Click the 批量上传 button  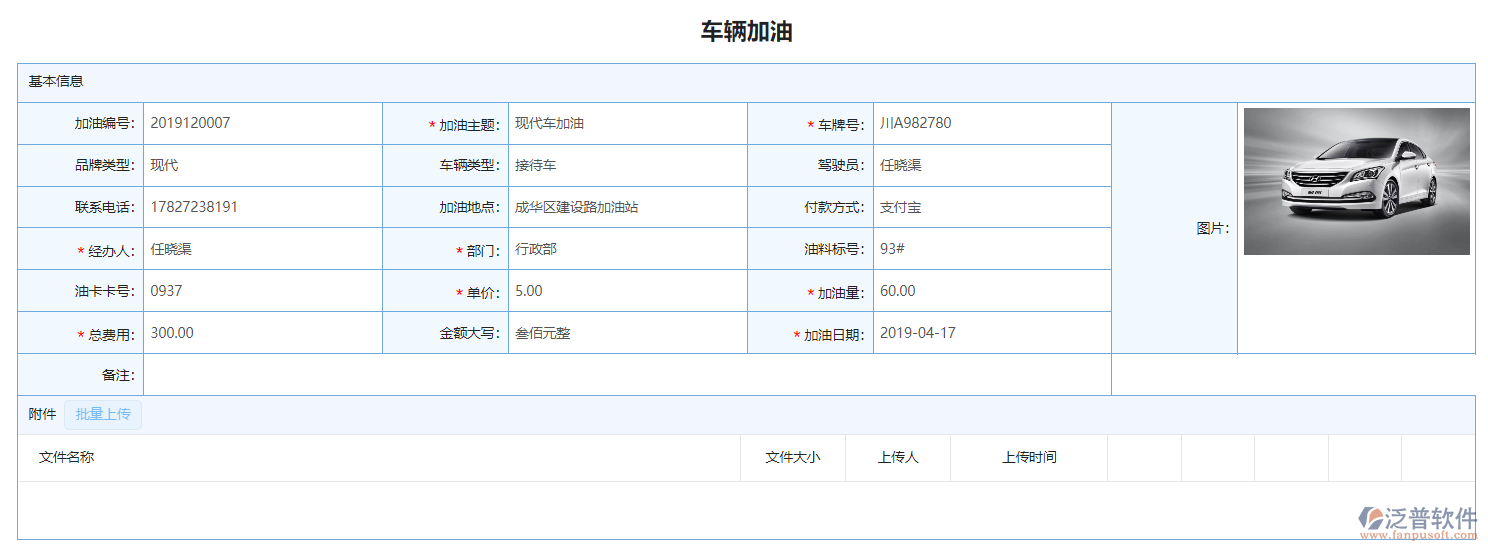pos(103,414)
